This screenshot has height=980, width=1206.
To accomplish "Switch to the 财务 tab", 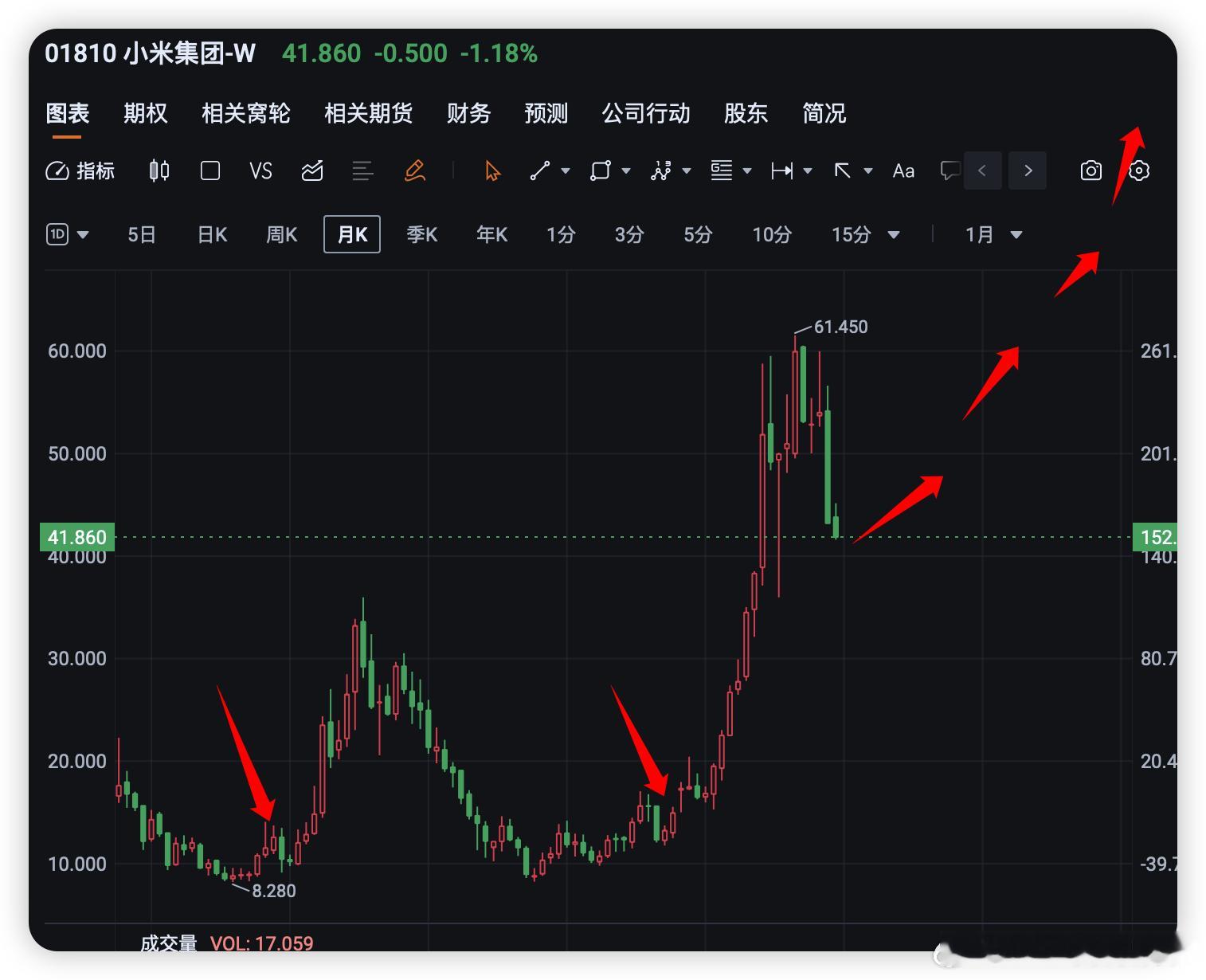I will coord(469,113).
